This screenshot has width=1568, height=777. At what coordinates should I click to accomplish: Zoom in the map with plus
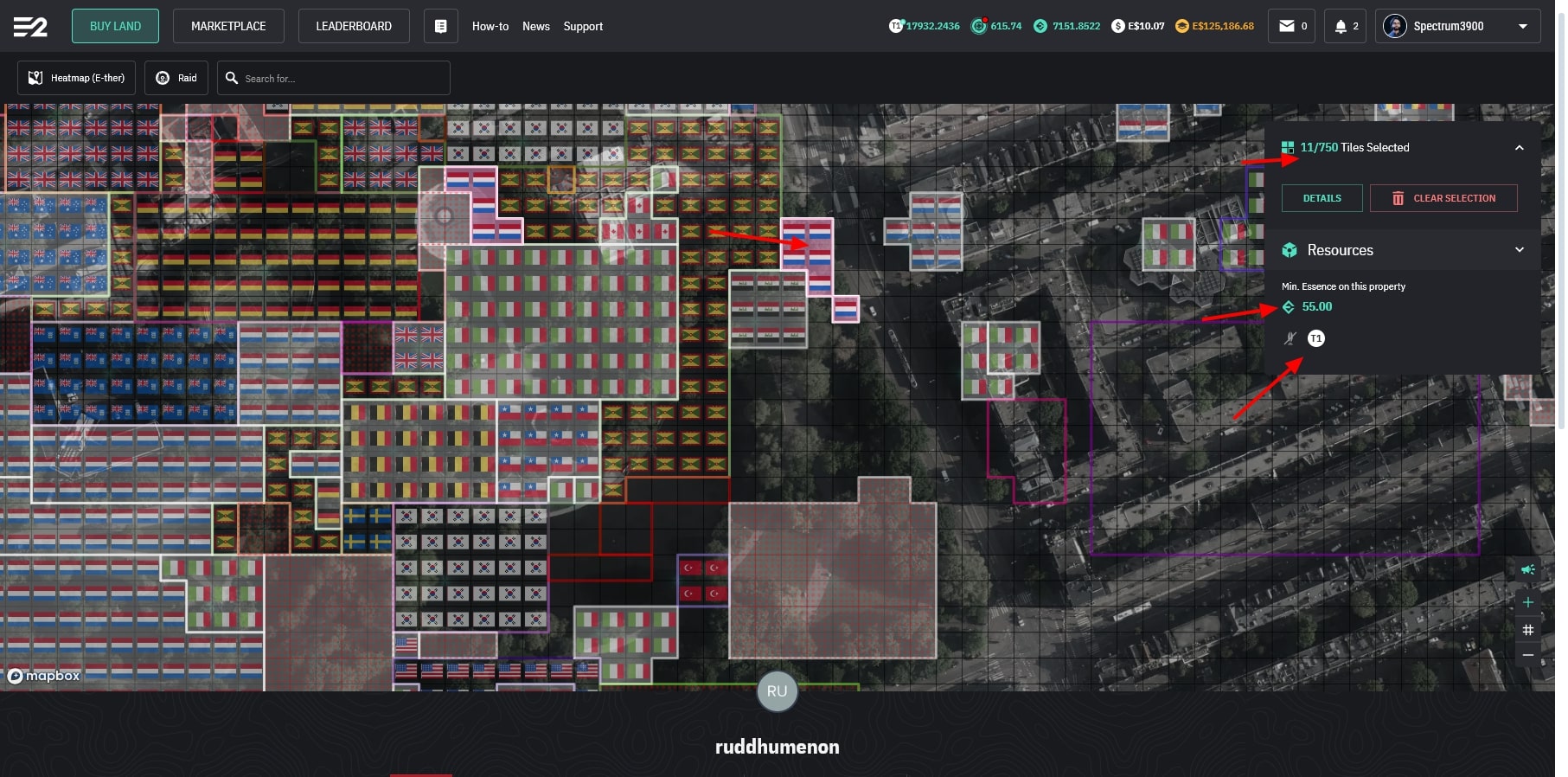pyautogui.click(x=1528, y=602)
